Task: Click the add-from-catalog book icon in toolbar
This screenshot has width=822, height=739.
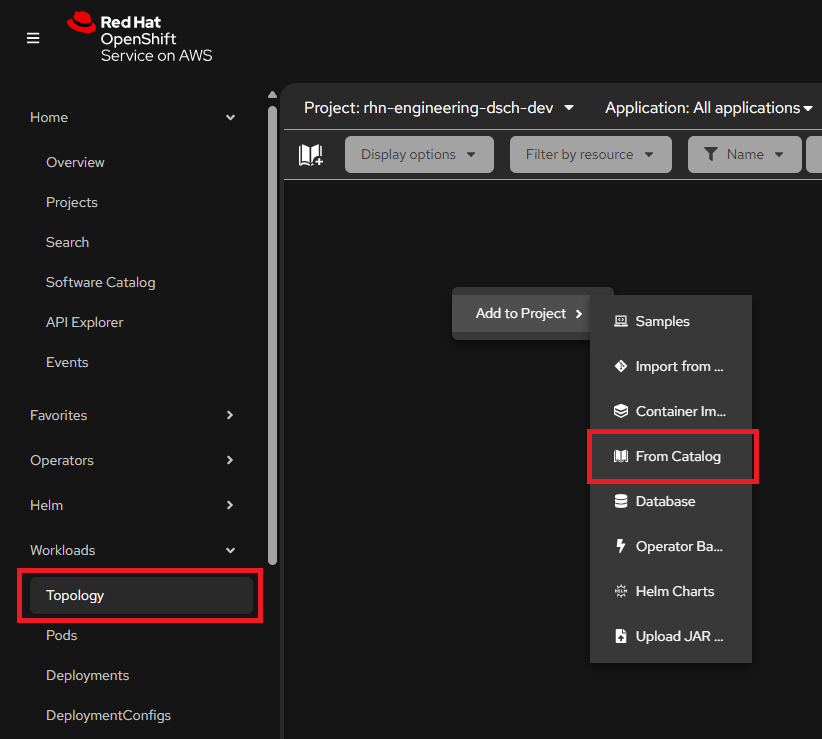Action: [310, 155]
